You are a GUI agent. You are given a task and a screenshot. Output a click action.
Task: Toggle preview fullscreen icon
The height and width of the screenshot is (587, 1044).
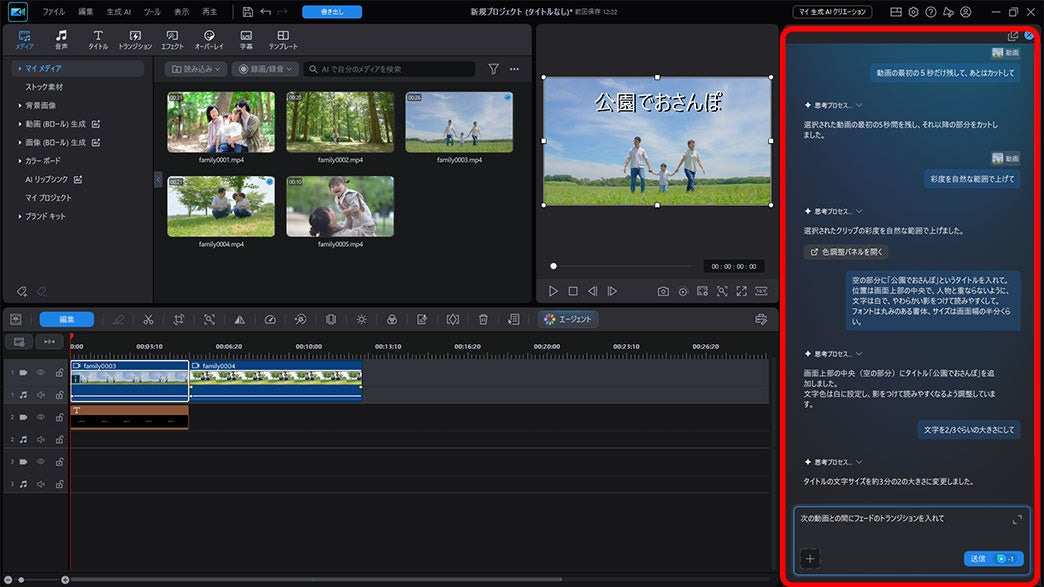tap(741, 291)
